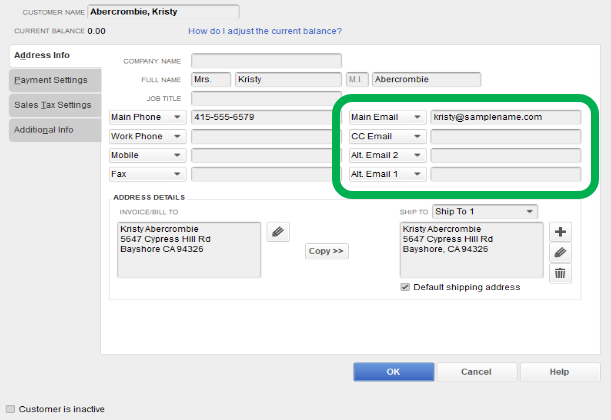This screenshot has height=420, width=611.
Task: Open the Fax type dropdown
Action: click(147, 174)
